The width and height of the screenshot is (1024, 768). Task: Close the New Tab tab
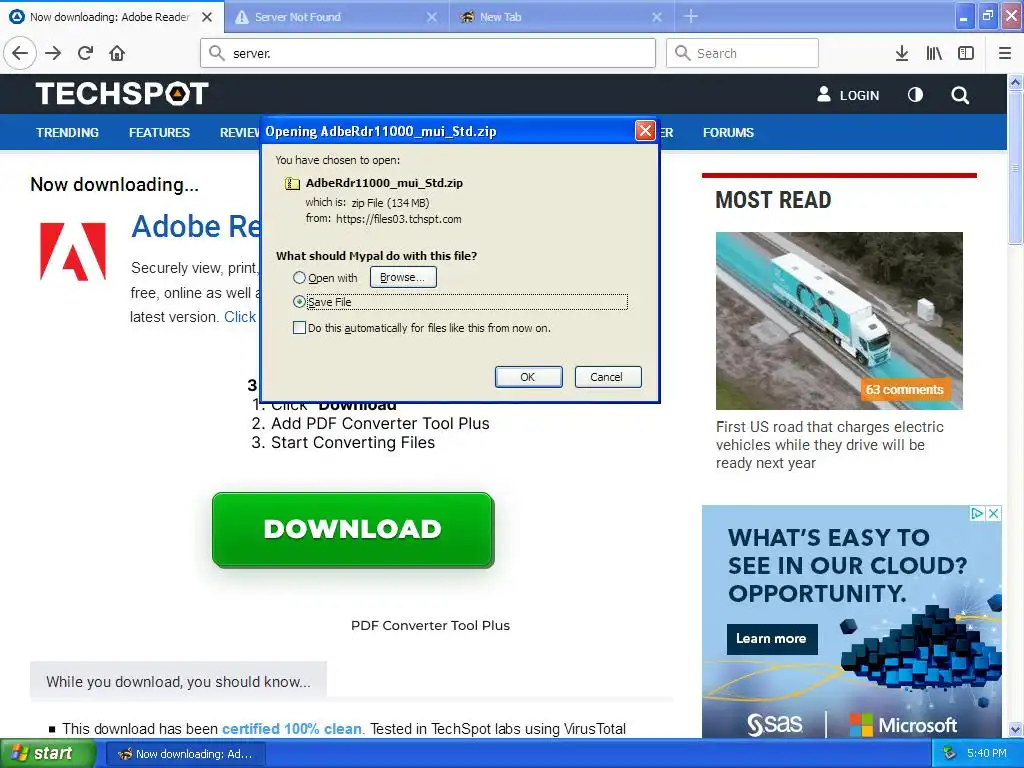pyautogui.click(x=657, y=17)
